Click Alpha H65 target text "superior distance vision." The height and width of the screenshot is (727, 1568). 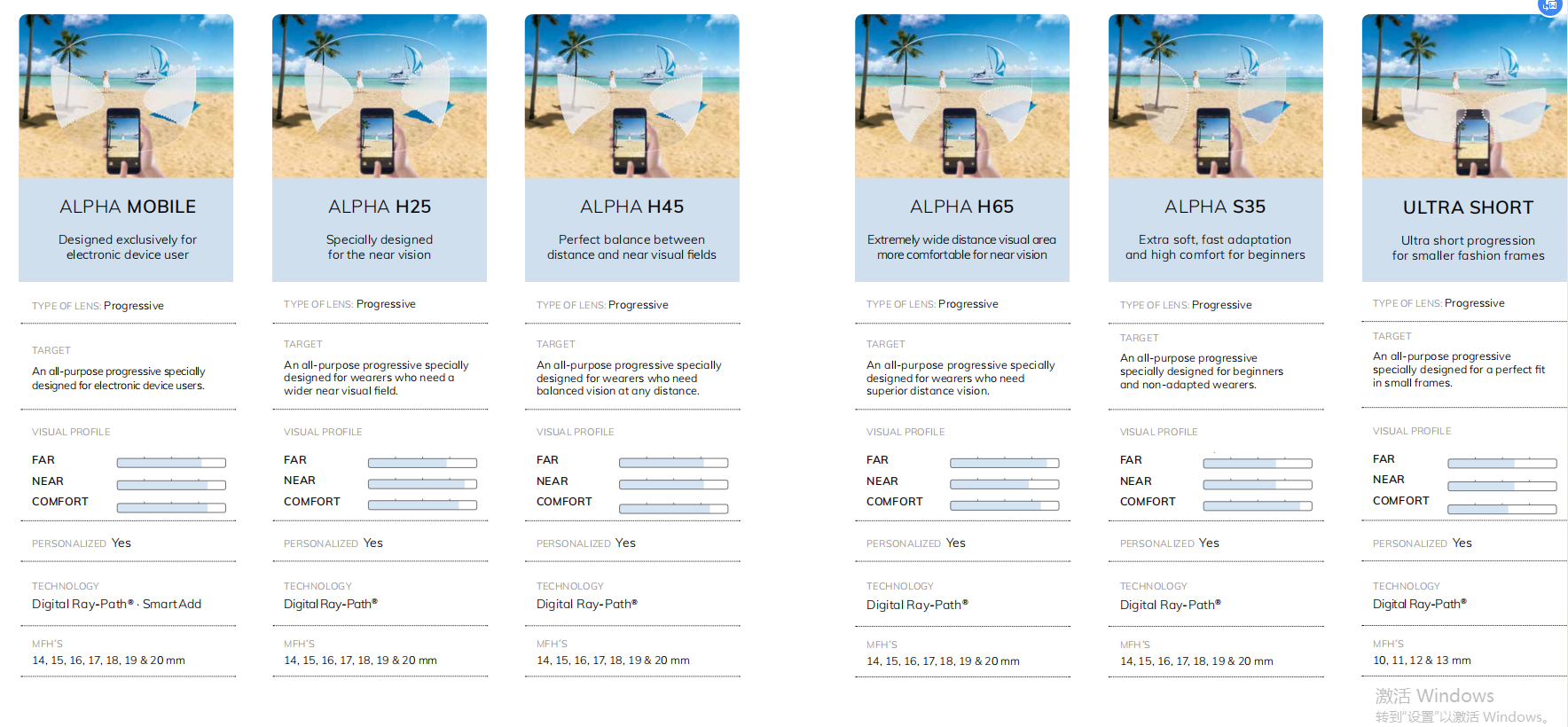tap(928, 391)
